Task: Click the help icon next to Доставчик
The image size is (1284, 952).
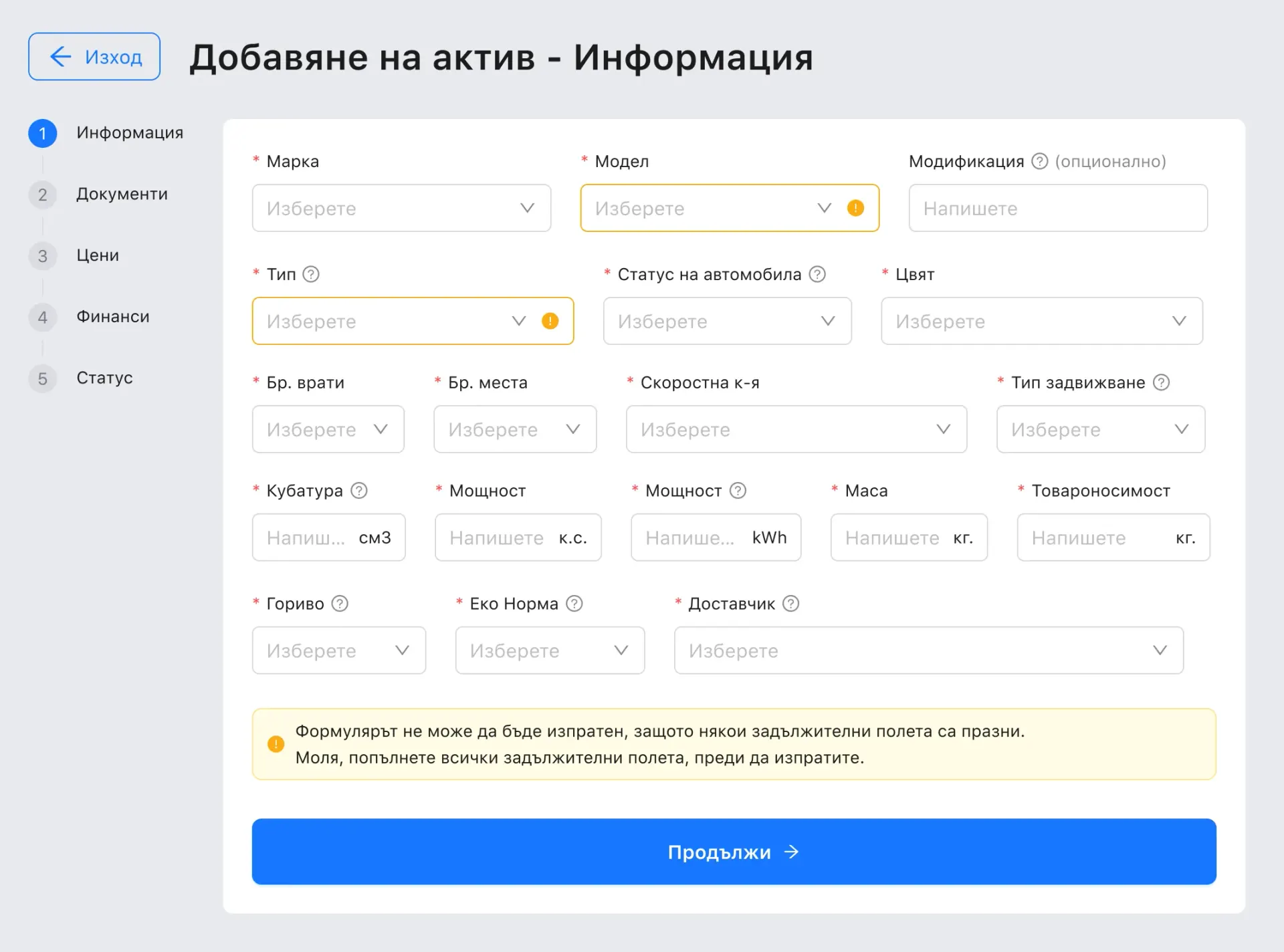Action: pyautogui.click(x=790, y=604)
